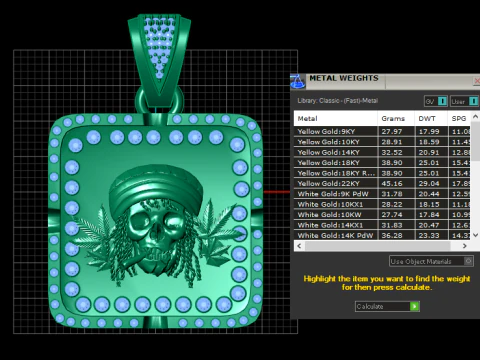Image resolution: width=480 pixels, height=360 pixels.
Task: Click the Metal column header
Action: (x=336, y=118)
